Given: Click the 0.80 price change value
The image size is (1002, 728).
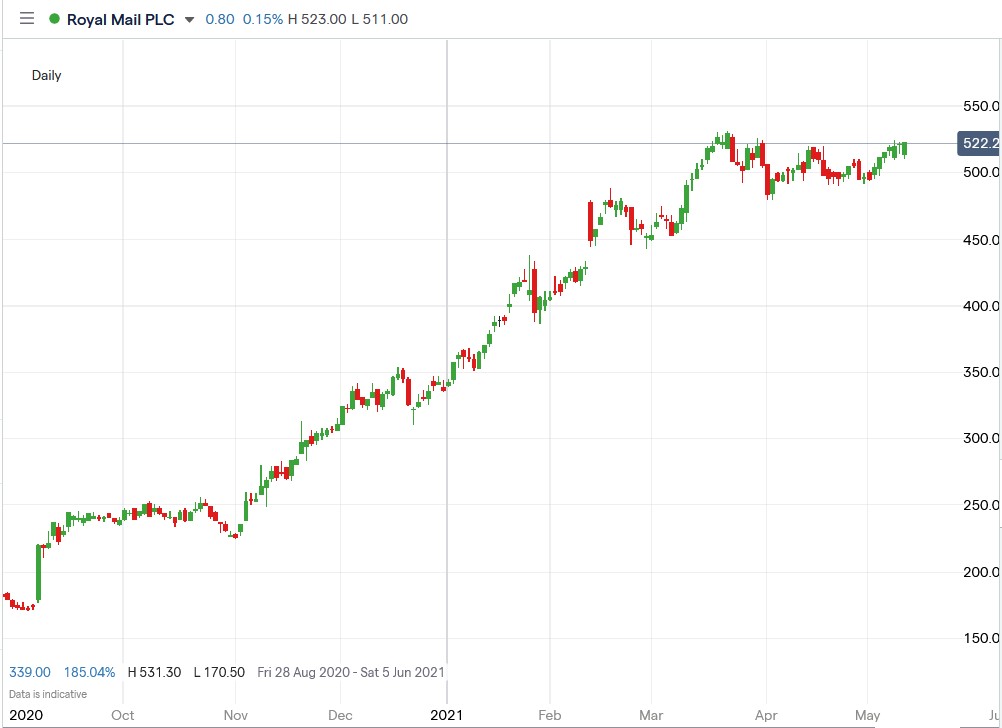Looking at the screenshot, I should coord(218,18).
